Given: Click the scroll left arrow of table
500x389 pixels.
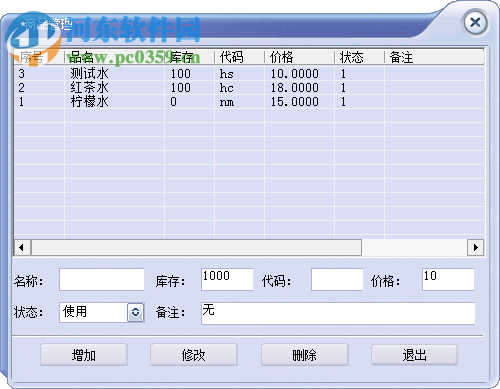Looking at the screenshot, I should pyautogui.click(x=22, y=247).
